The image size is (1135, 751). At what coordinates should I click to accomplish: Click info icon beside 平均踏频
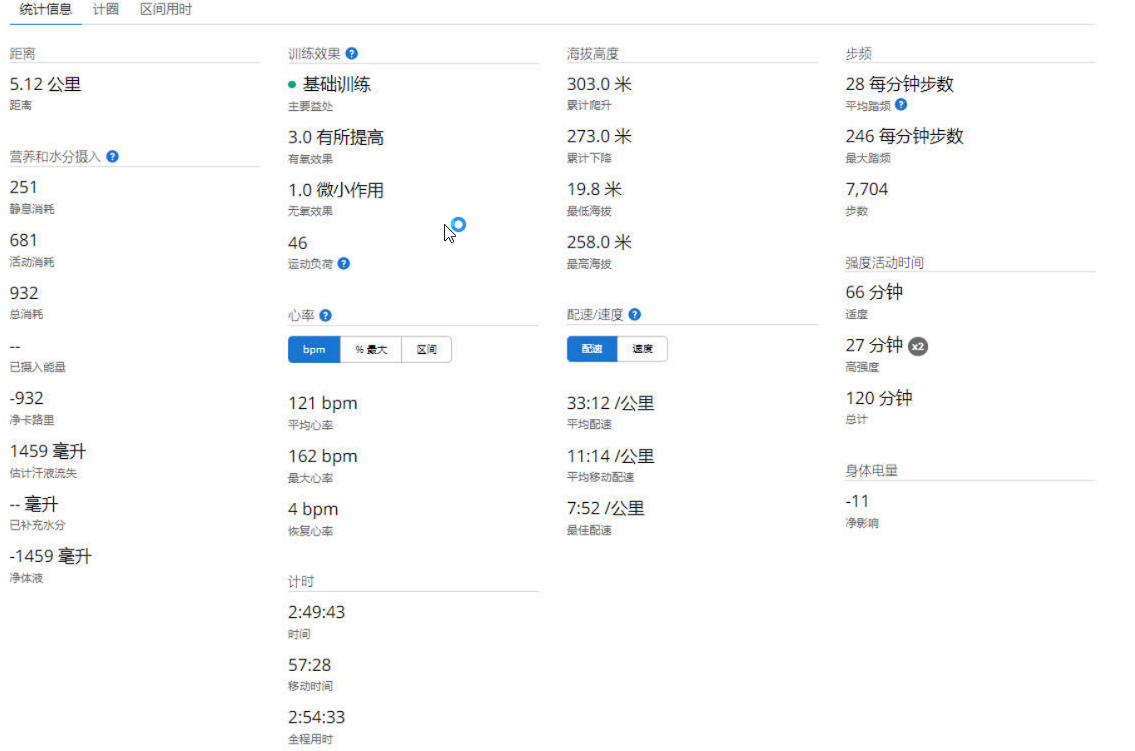[x=901, y=105]
